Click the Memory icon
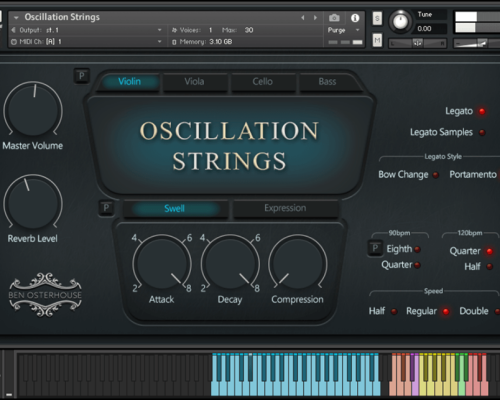Image resolution: width=500 pixels, height=400 pixels. click(174, 42)
